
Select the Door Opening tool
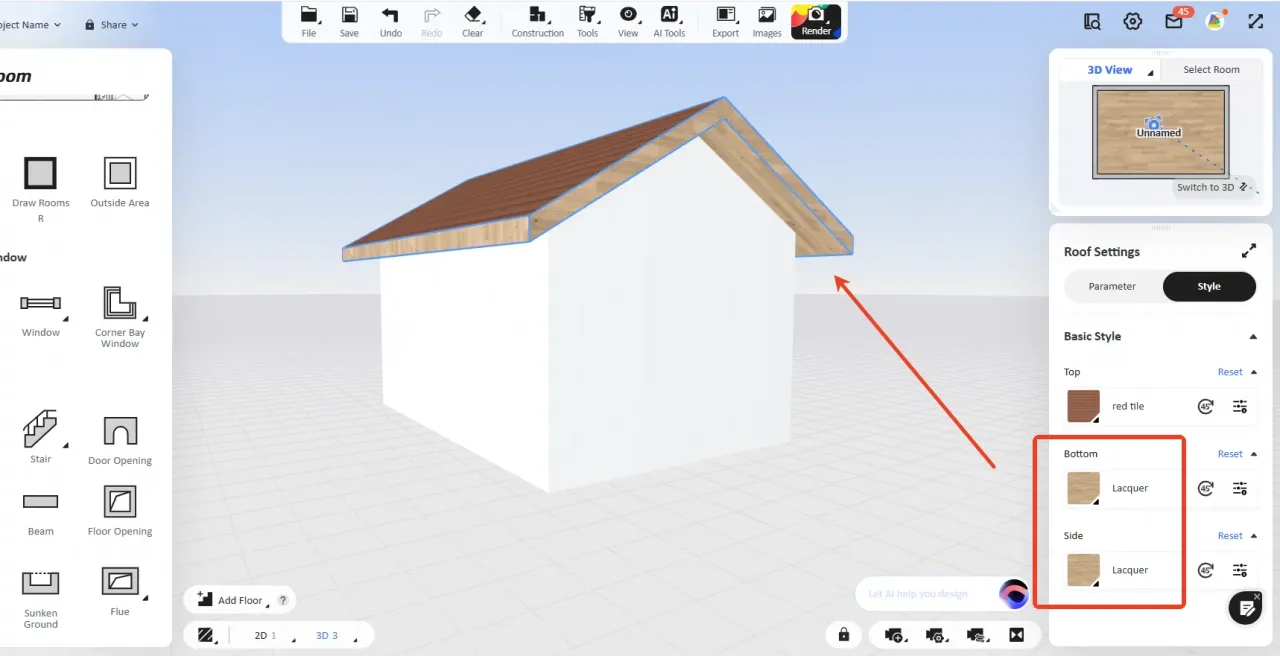tap(120, 431)
